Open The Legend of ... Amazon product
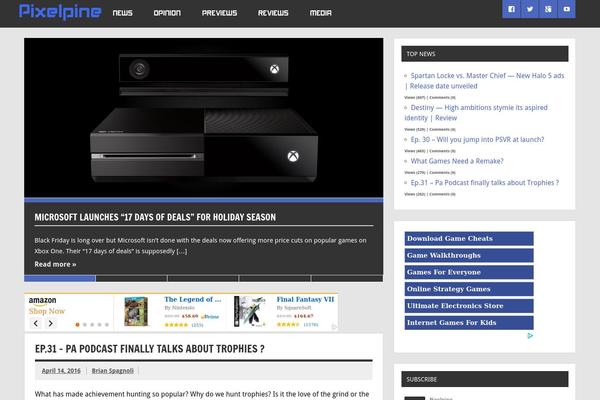This screenshot has height=400, width=600. pyautogui.click(x=193, y=299)
